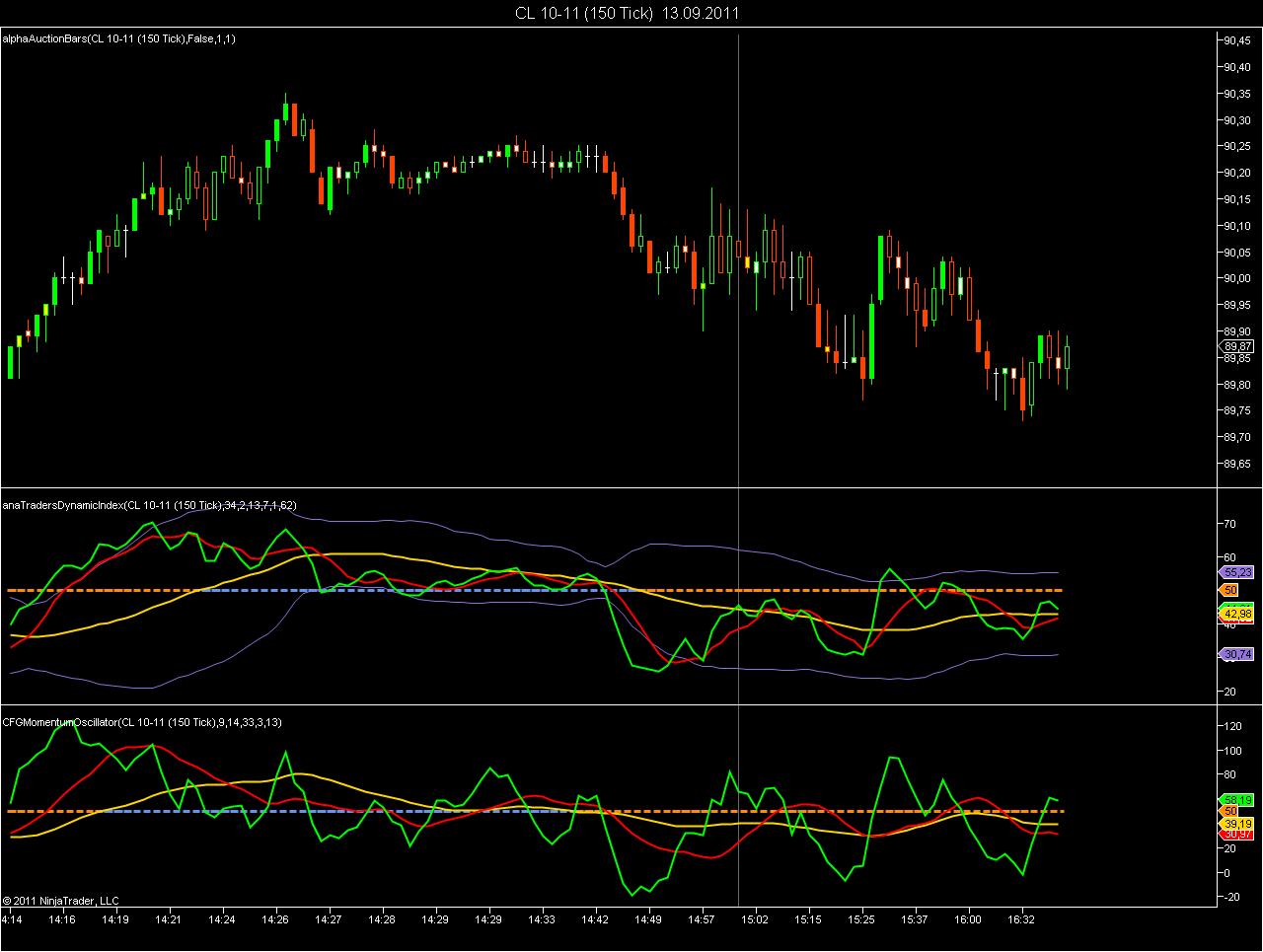Click the 90,25 price axis label

point(1237,146)
